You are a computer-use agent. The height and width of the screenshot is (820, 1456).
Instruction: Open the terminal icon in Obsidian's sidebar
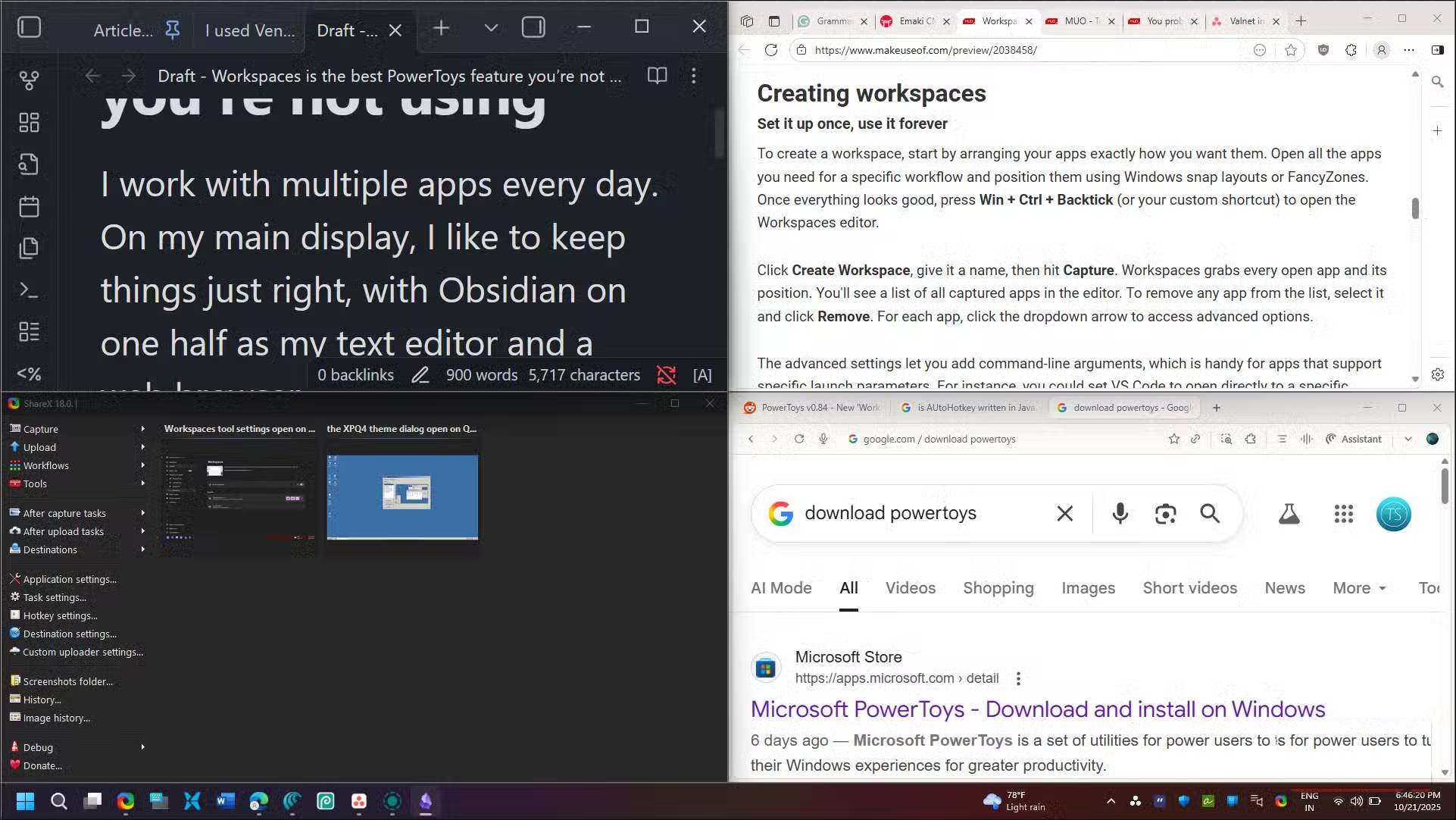coord(29,290)
